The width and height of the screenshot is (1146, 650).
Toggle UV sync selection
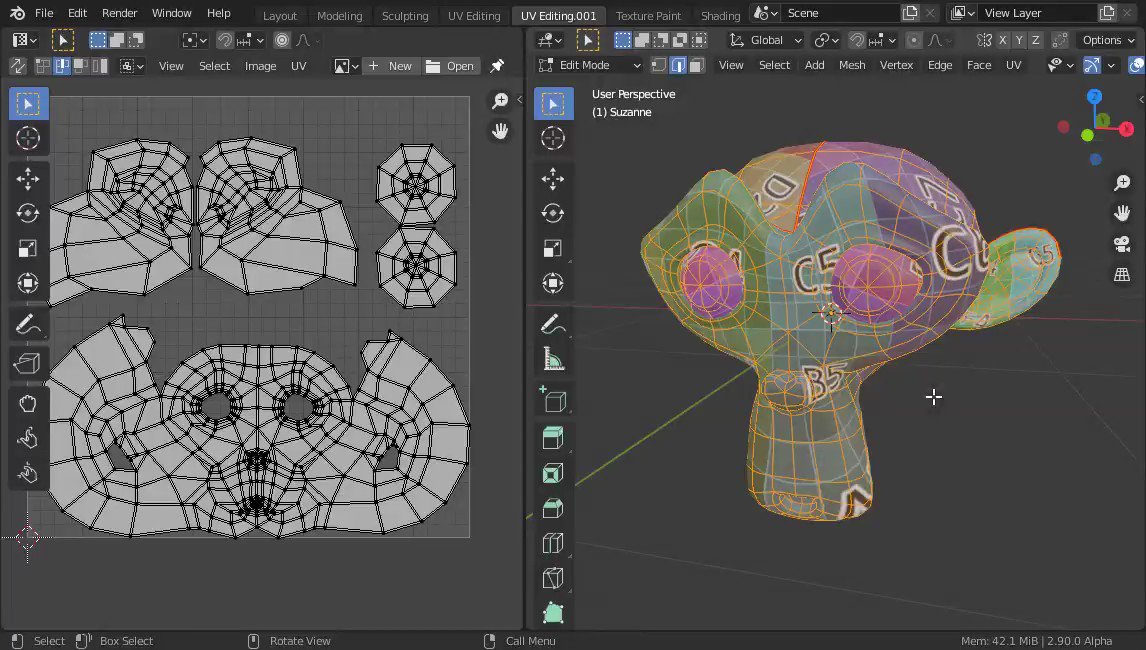pyautogui.click(x=18, y=66)
